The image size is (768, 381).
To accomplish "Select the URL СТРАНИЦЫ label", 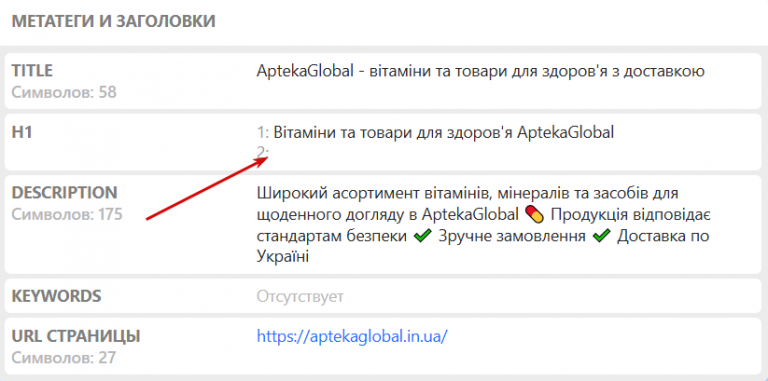I will coord(76,336).
